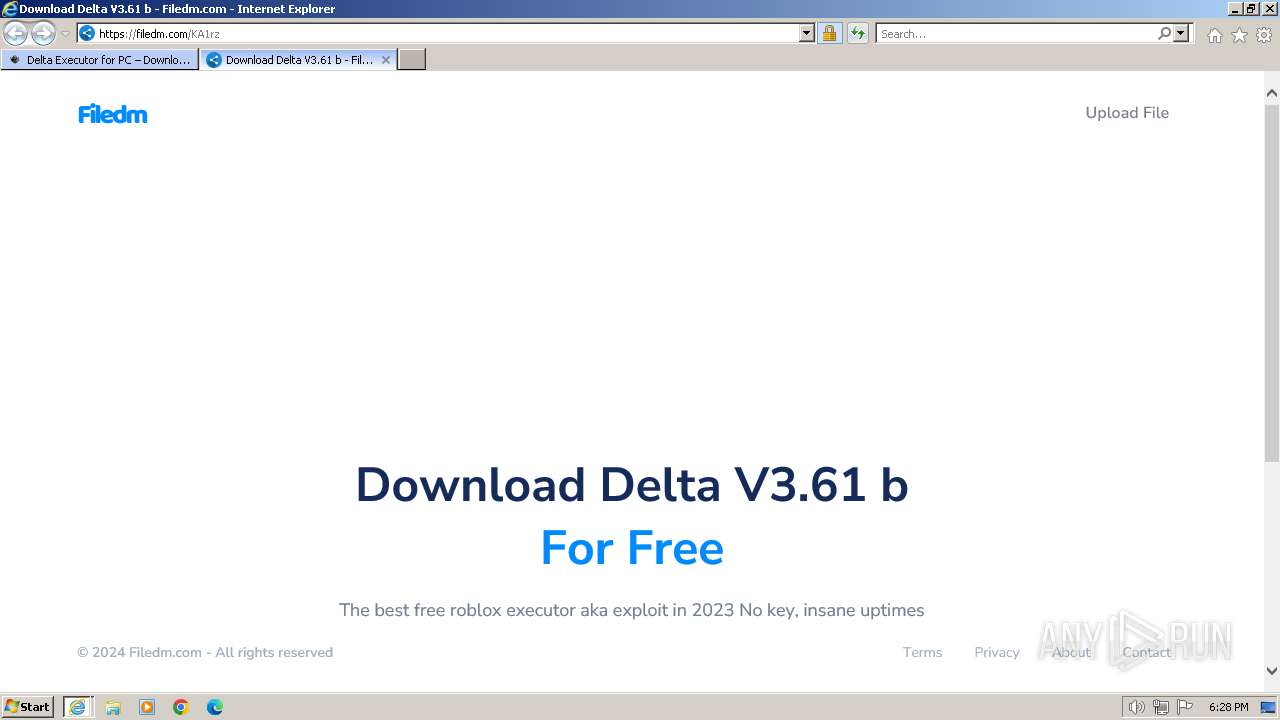Open the Windows Start button
Image resolution: width=1280 pixels, height=720 pixels.
tap(28, 706)
